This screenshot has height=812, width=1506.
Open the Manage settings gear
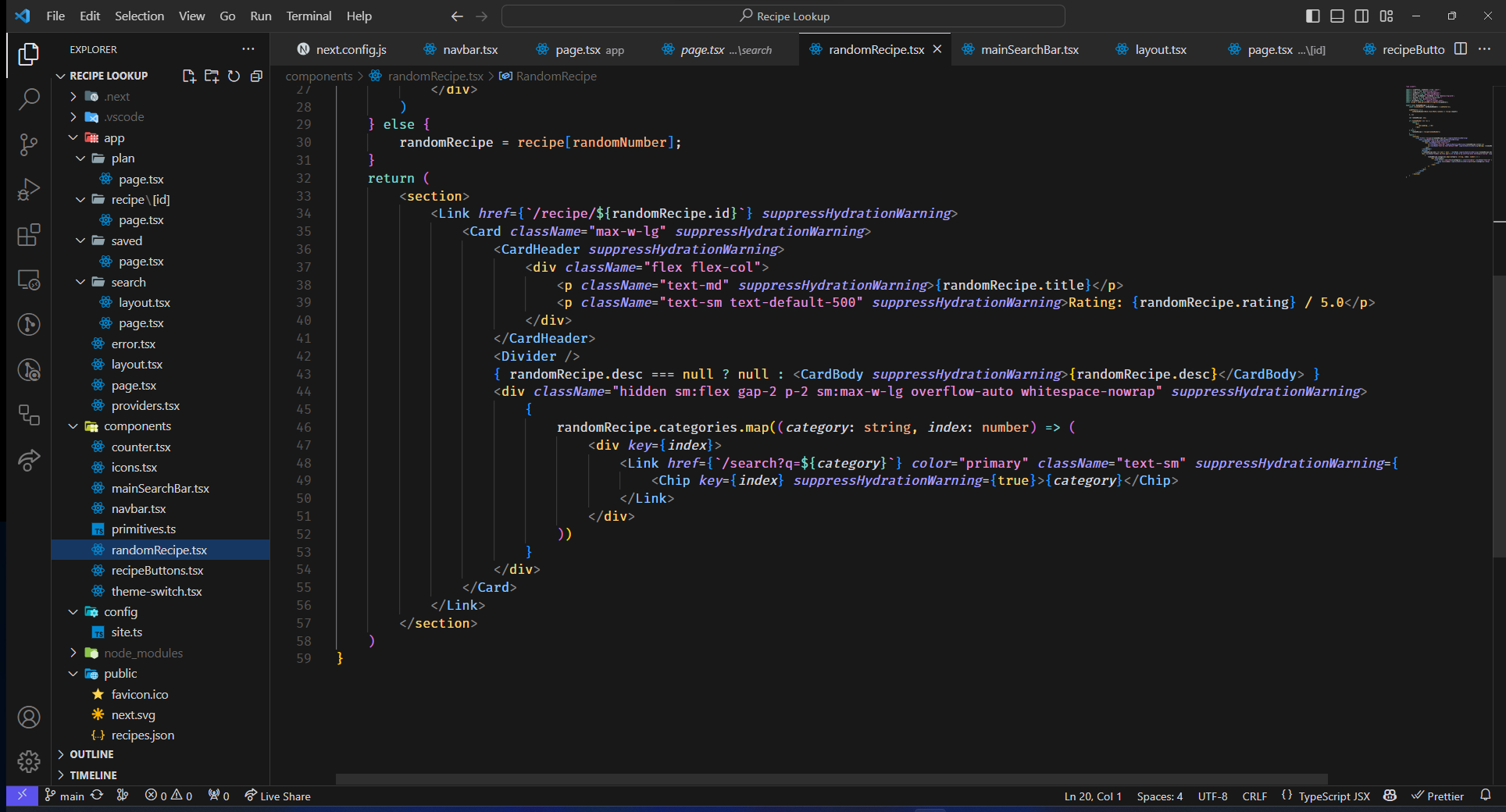29,761
